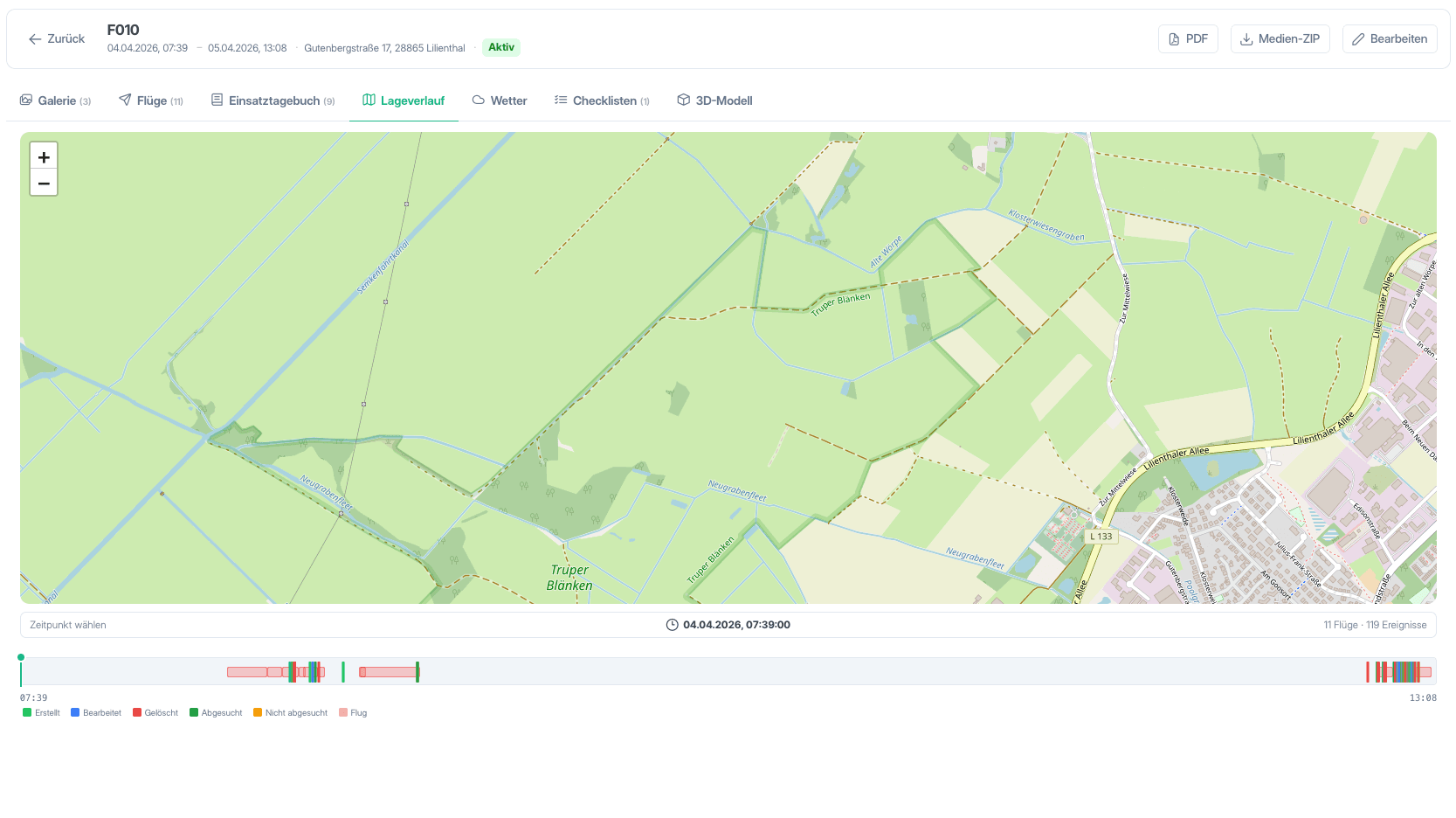Viewport: 1456px width, 818px height.
Task: Click the 3D-Modell cube icon
Action: [684, 101]
